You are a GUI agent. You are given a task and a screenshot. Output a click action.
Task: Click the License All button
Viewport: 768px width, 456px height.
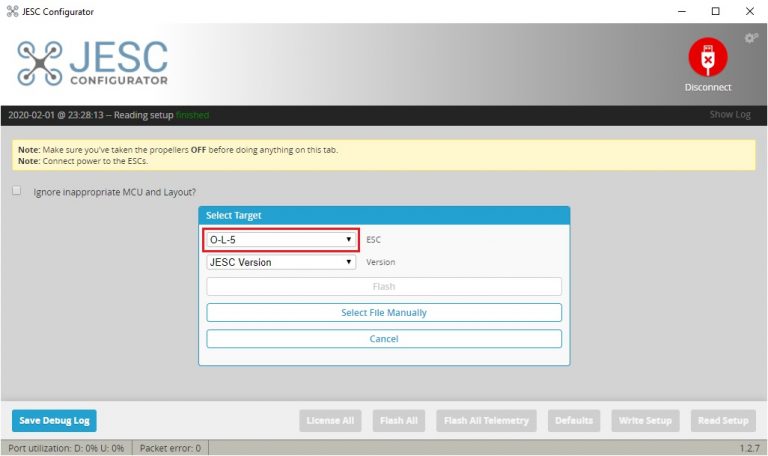tap(330, 420)
